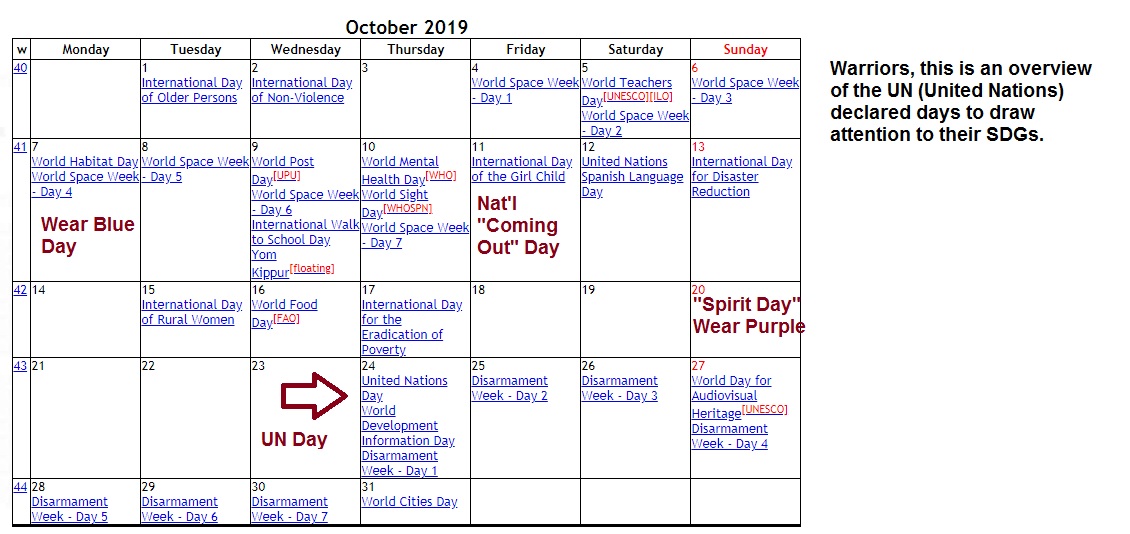
Task: Open International Day of Rural Women link
Action: 192,312
